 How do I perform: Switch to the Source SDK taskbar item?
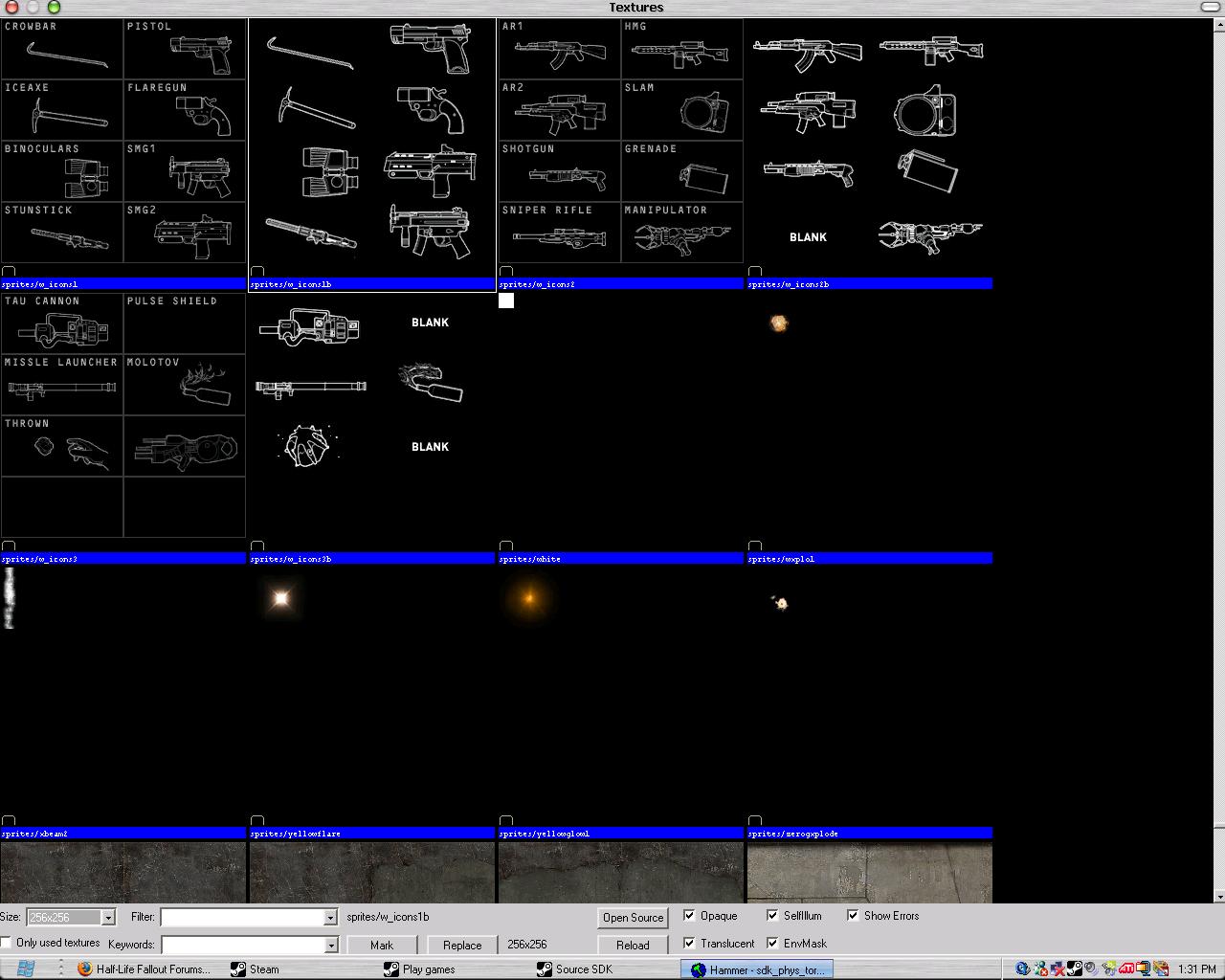(x=607, y=969)
